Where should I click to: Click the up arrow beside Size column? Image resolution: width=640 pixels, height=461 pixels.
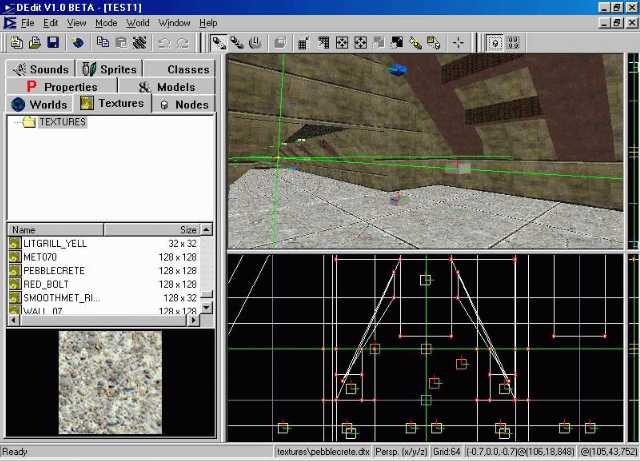click(x=207, y=229)
